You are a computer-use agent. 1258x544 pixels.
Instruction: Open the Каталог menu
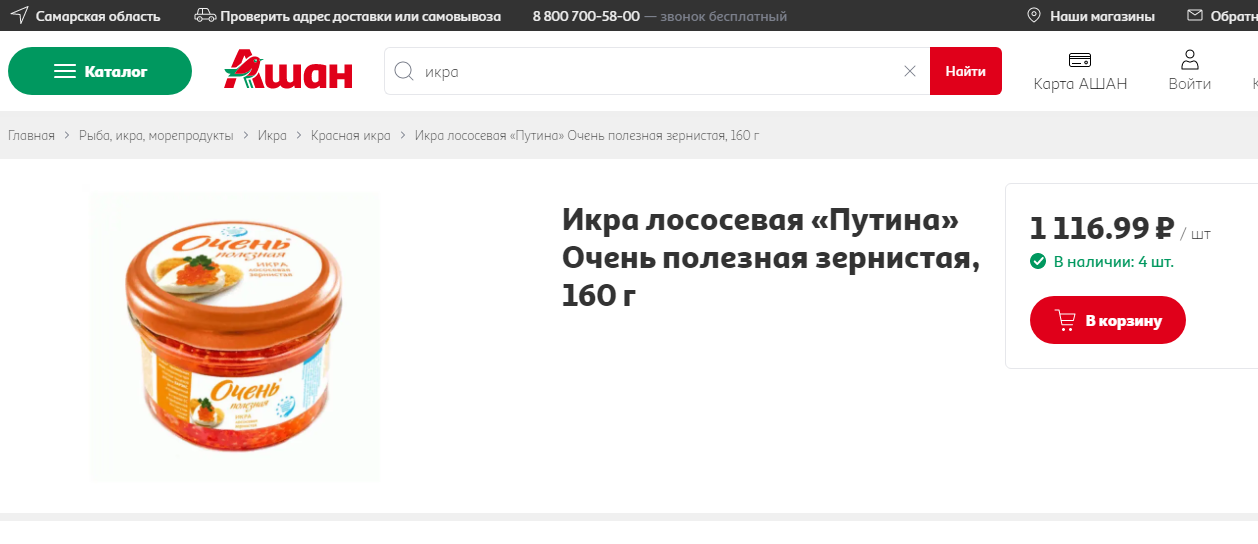point(100,71)
